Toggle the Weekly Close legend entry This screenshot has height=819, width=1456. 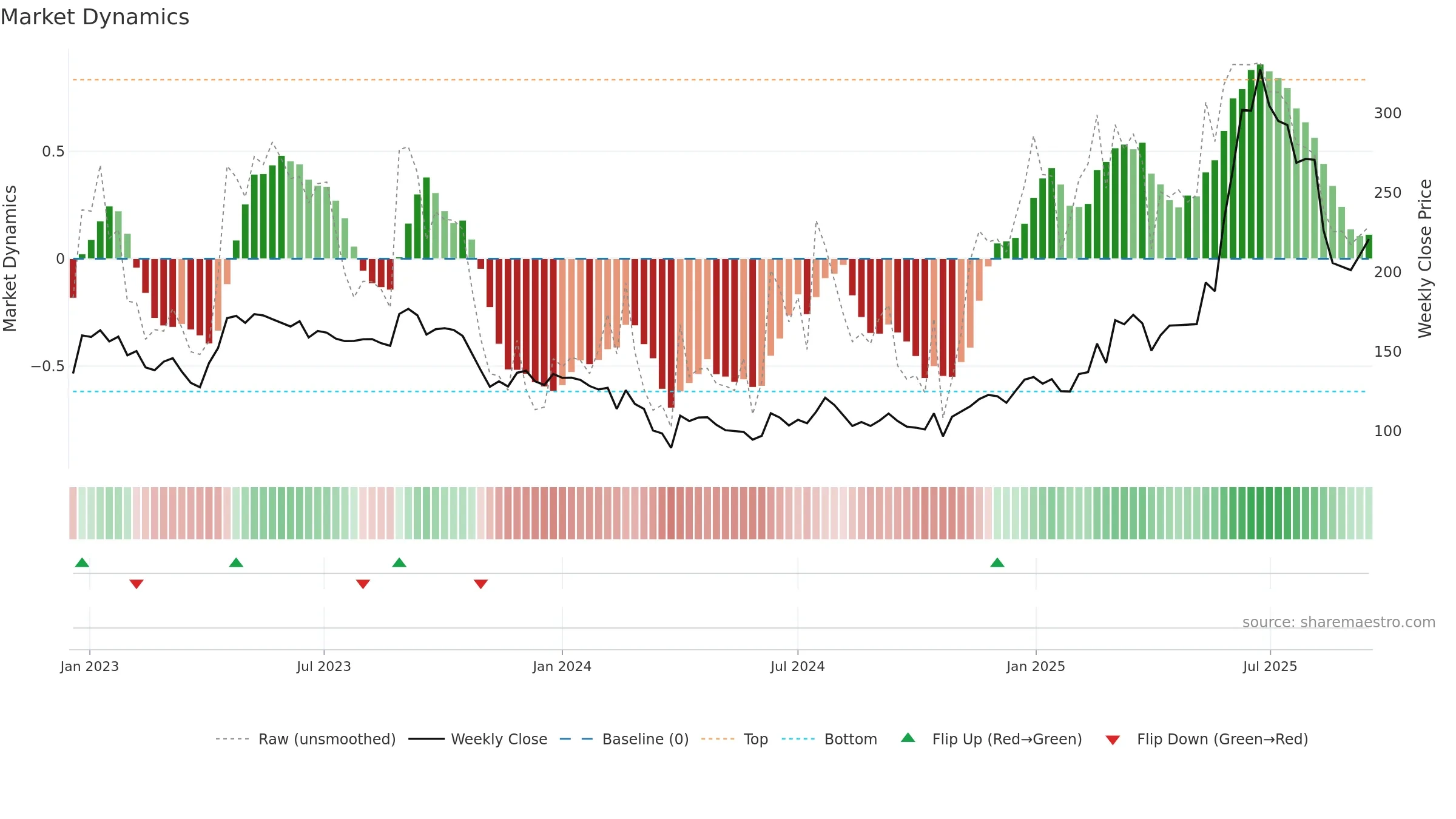[477, 739]
